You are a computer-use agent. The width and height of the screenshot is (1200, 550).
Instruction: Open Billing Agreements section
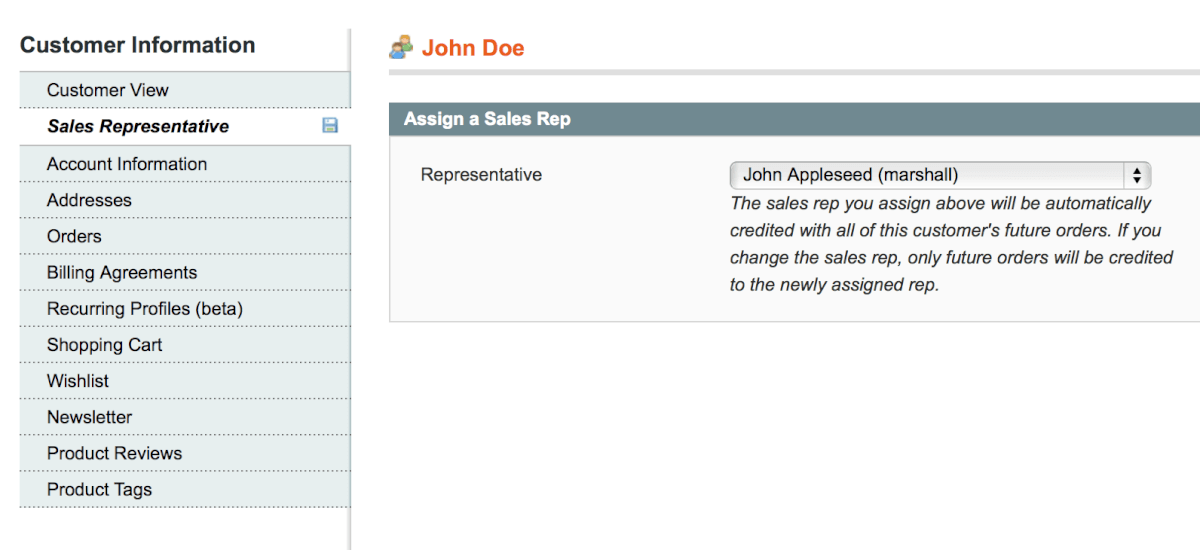tap(122, 273)
